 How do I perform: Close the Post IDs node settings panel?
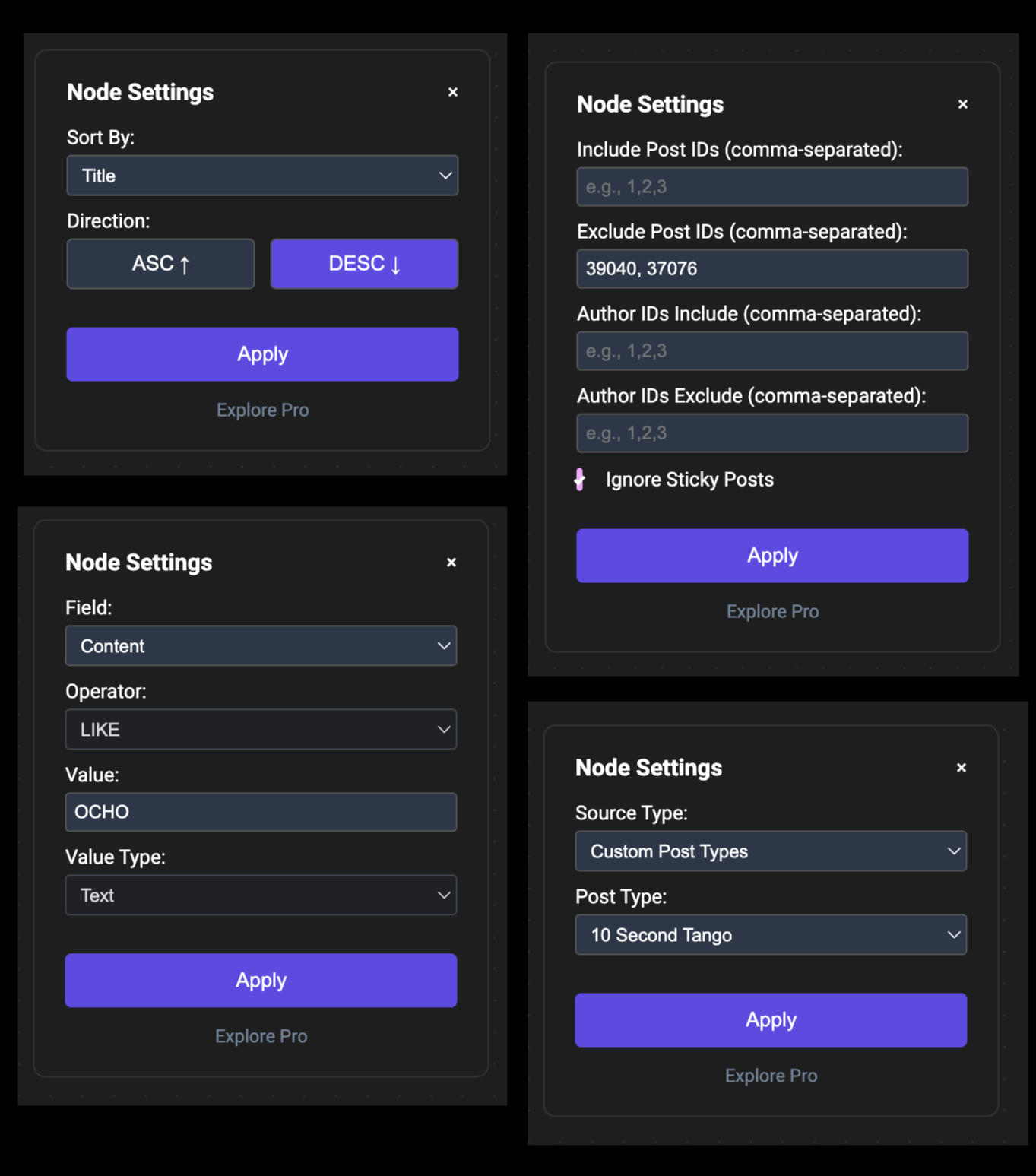[963, 104]
